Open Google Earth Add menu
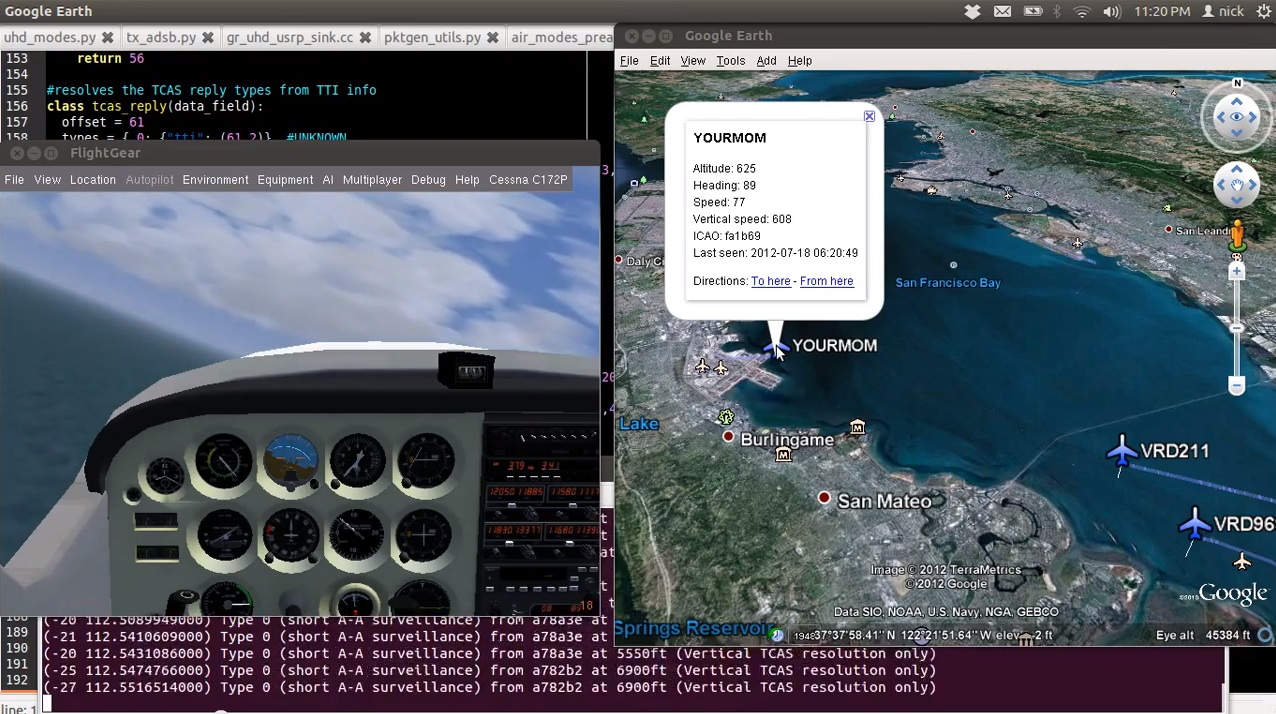This screenshot has width=1276, height=714. tap(766, 61)
